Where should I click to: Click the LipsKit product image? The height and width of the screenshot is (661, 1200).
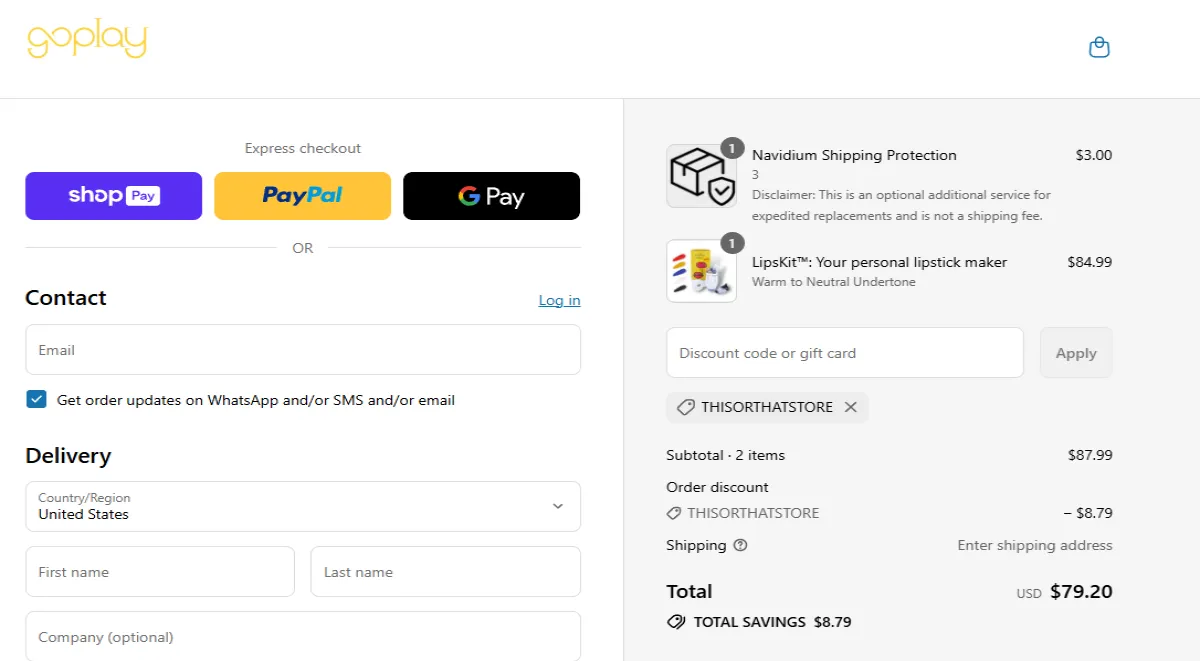(x=701, y=271)
